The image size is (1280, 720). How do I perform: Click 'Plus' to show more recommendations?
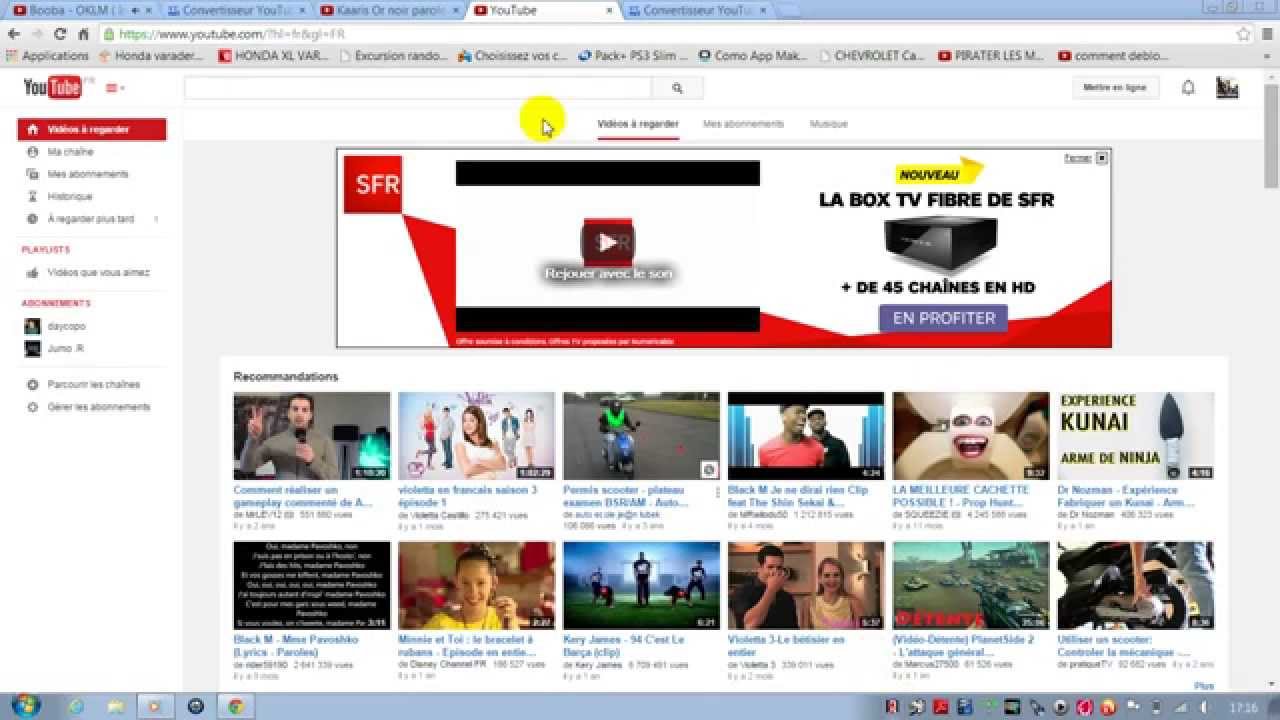click(x=1204, y=686)
